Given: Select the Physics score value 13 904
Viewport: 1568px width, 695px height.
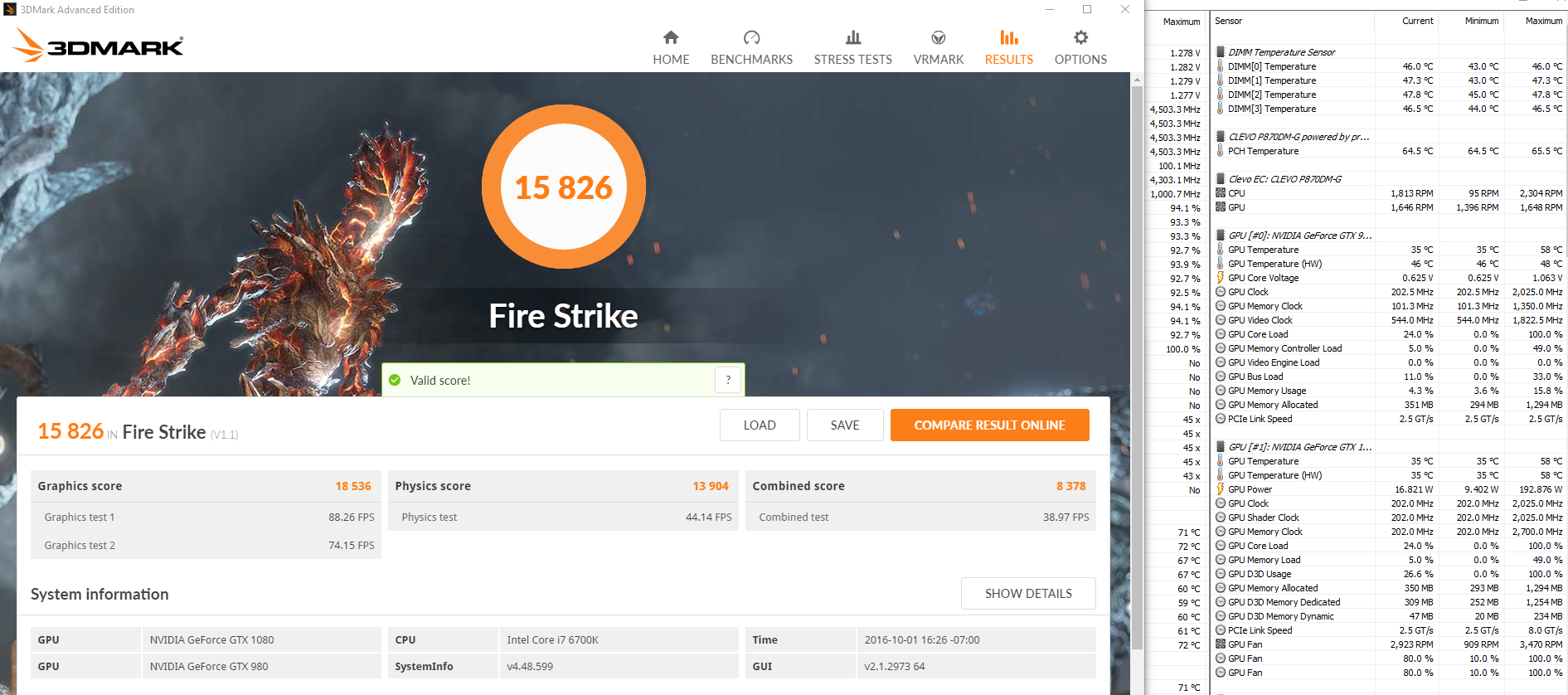Looking at the screenshot, I should 711,486.
